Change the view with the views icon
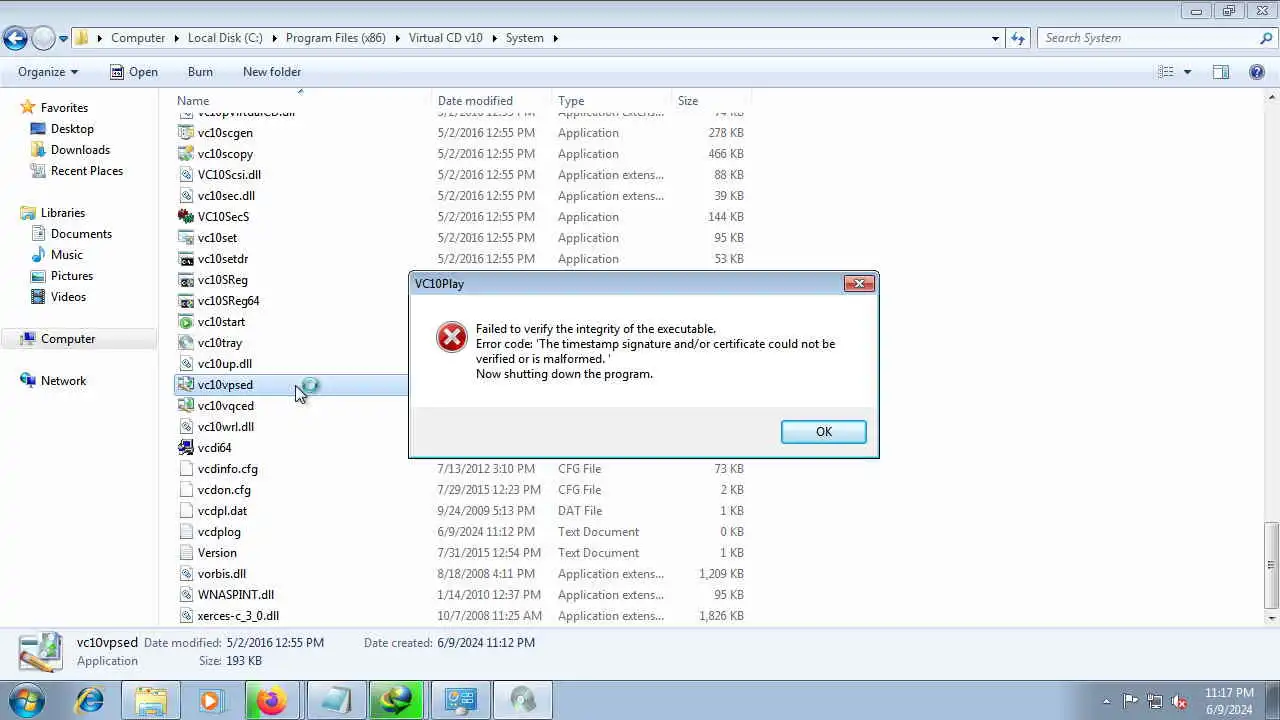The width and height of the screenshot is (1280, 720). [1166, 72]
